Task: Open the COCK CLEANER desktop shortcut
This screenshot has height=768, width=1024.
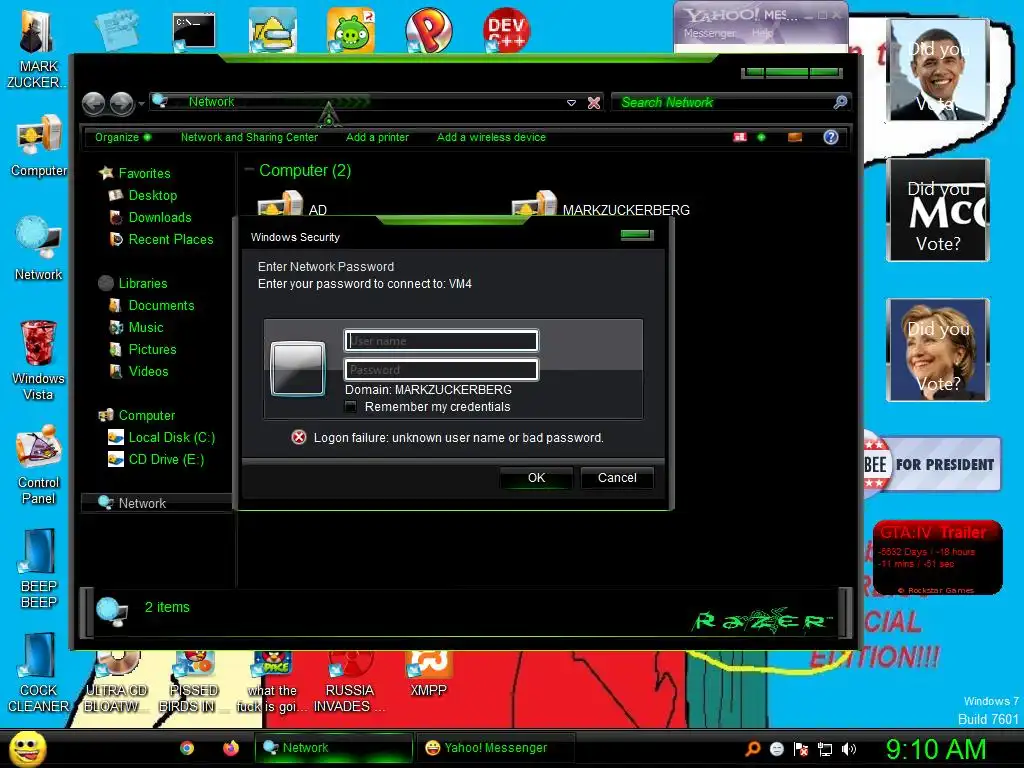Action: 39,672
